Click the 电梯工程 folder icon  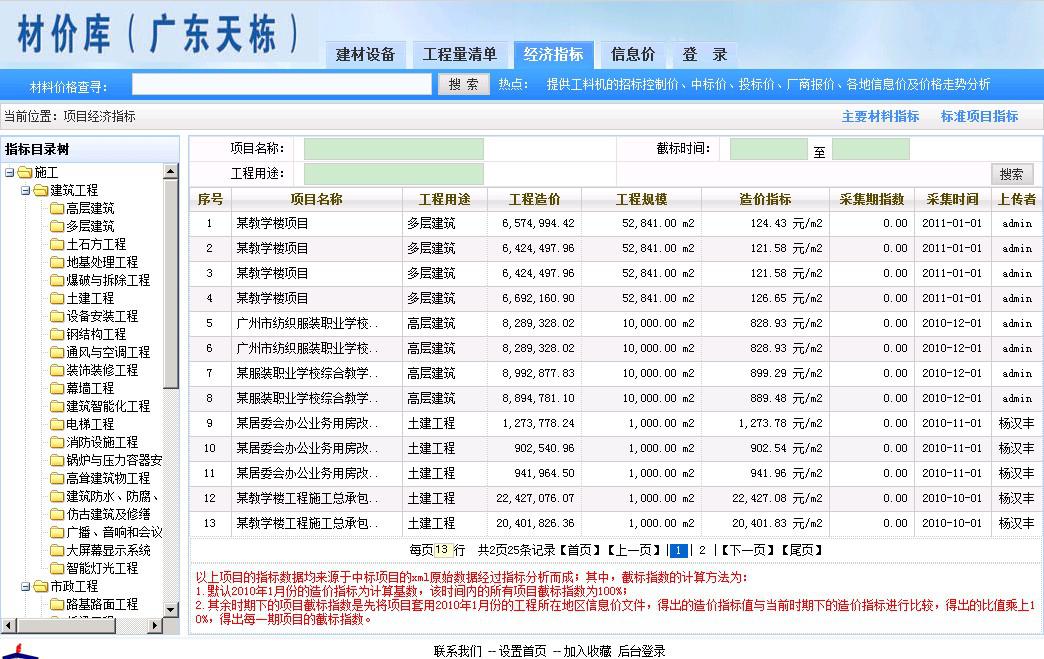coord(57,424)
